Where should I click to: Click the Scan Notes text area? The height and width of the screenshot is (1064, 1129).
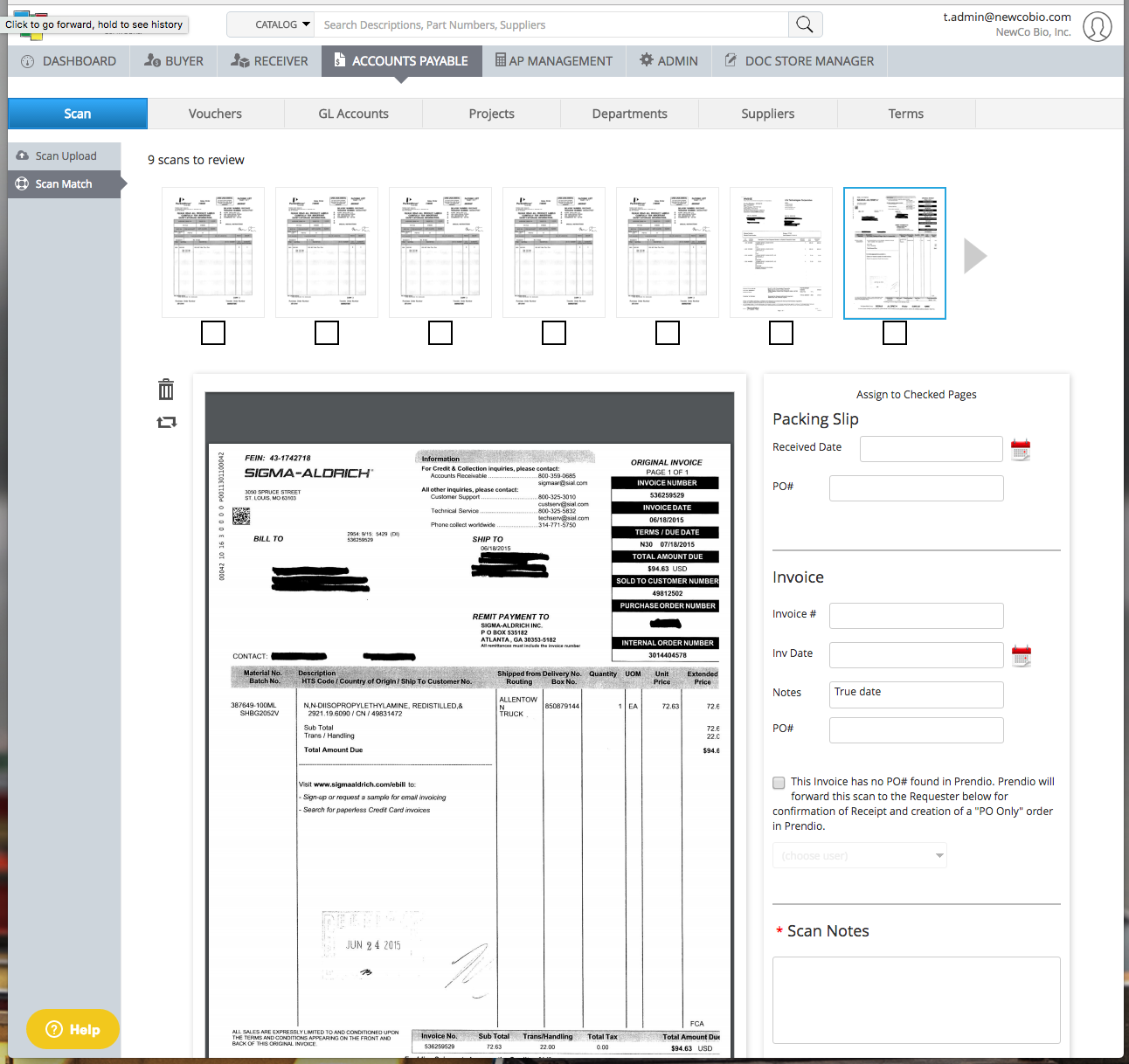point(917,1000)
